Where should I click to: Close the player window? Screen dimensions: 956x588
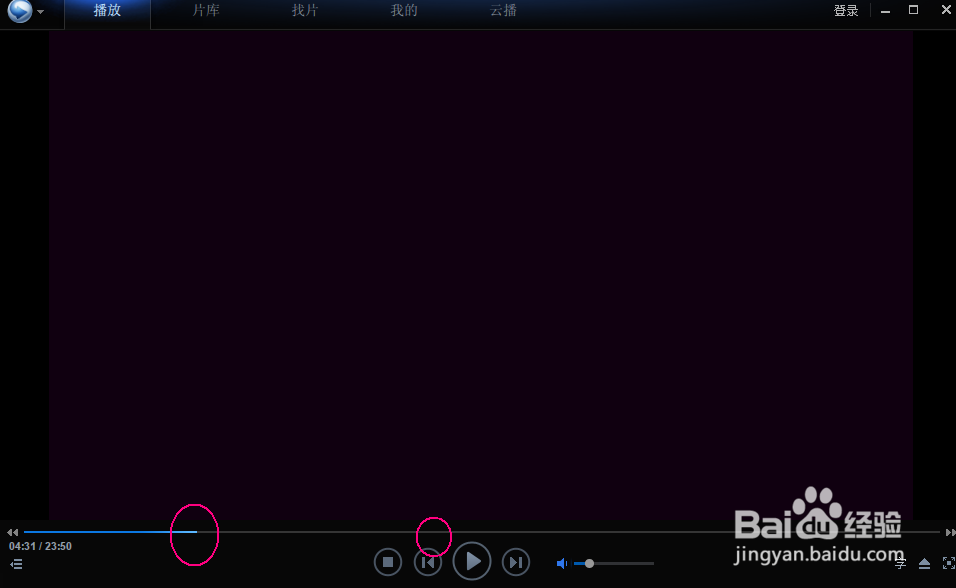pyautogui.click(x=946, y=10)
